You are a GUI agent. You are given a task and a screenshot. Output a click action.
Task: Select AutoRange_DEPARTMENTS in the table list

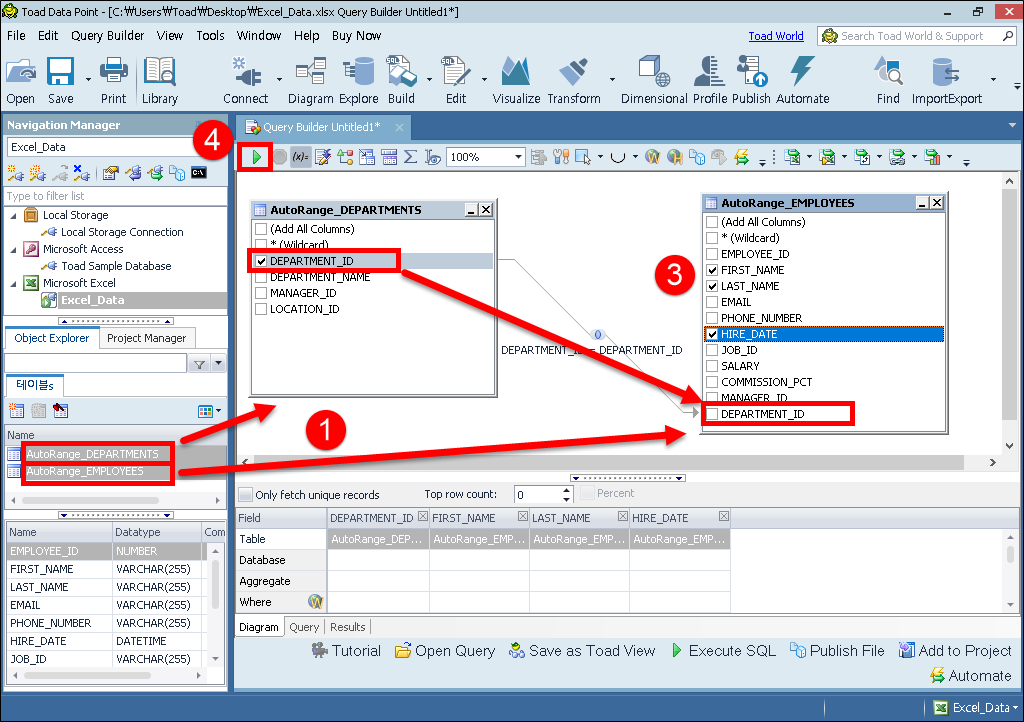[x=92, y=454]
